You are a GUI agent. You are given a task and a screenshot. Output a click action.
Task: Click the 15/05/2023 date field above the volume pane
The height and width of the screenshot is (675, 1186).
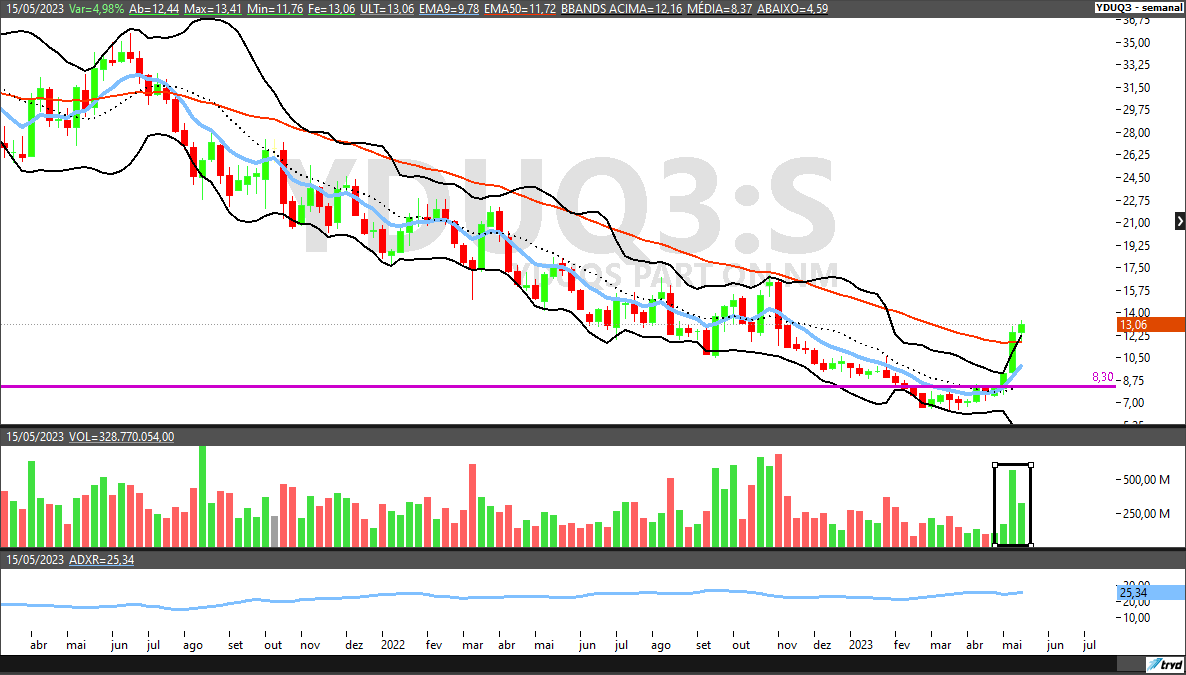coord(38,436)
